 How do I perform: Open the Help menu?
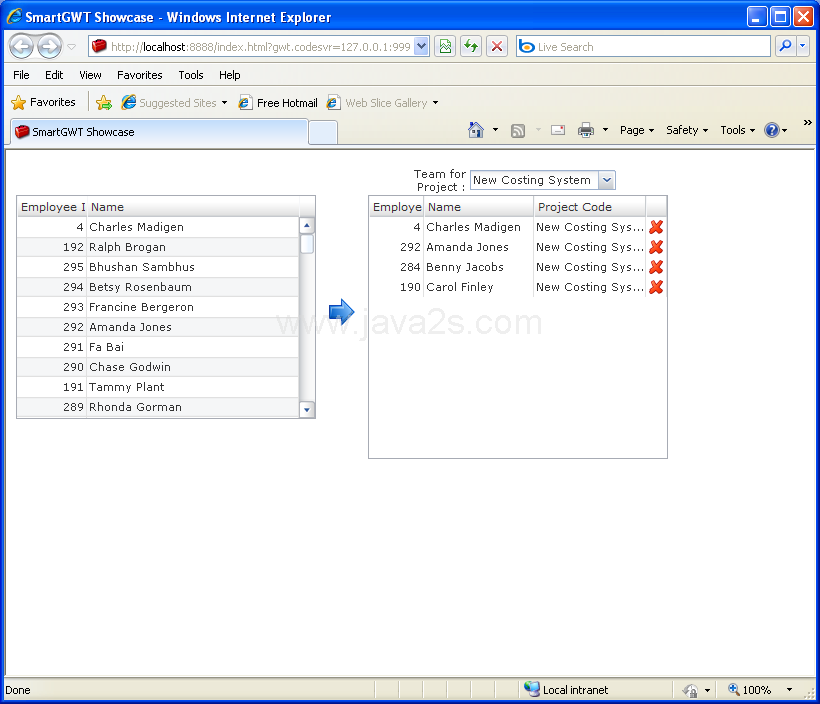230,75
